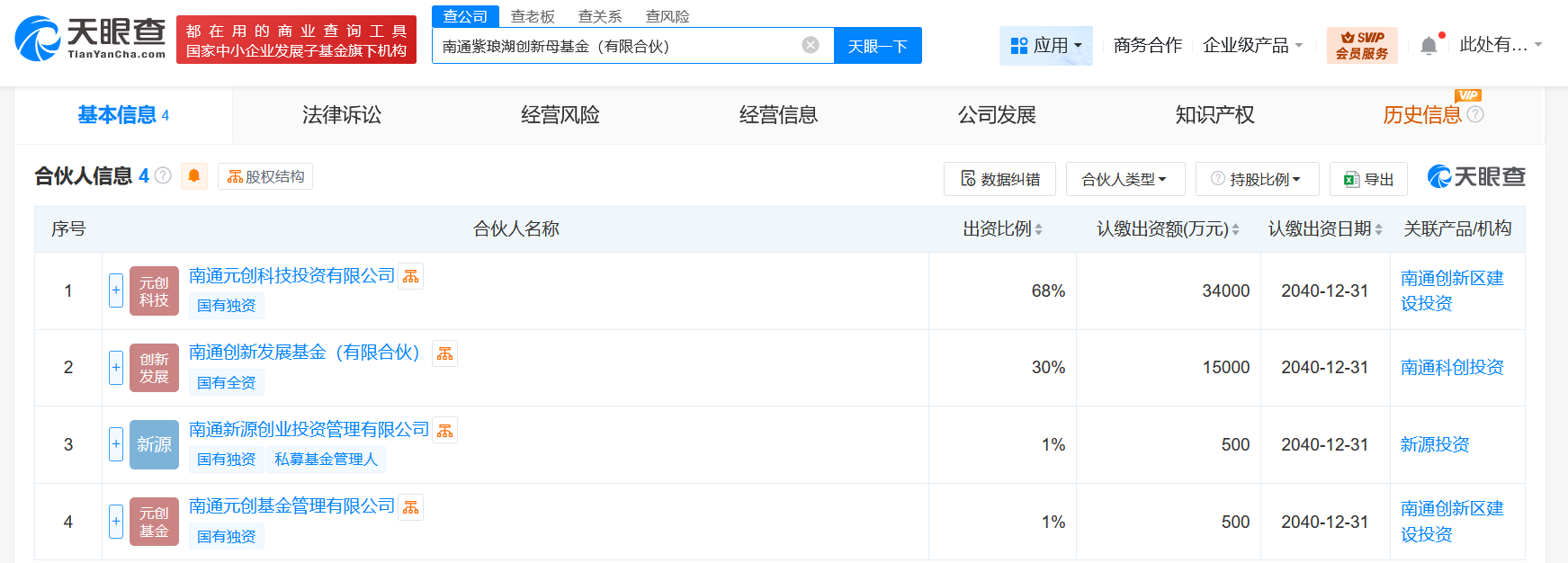Open structure icon beside 南通新源创业投资管理有限公司
Screen dimensions: 1568x563
445,431
